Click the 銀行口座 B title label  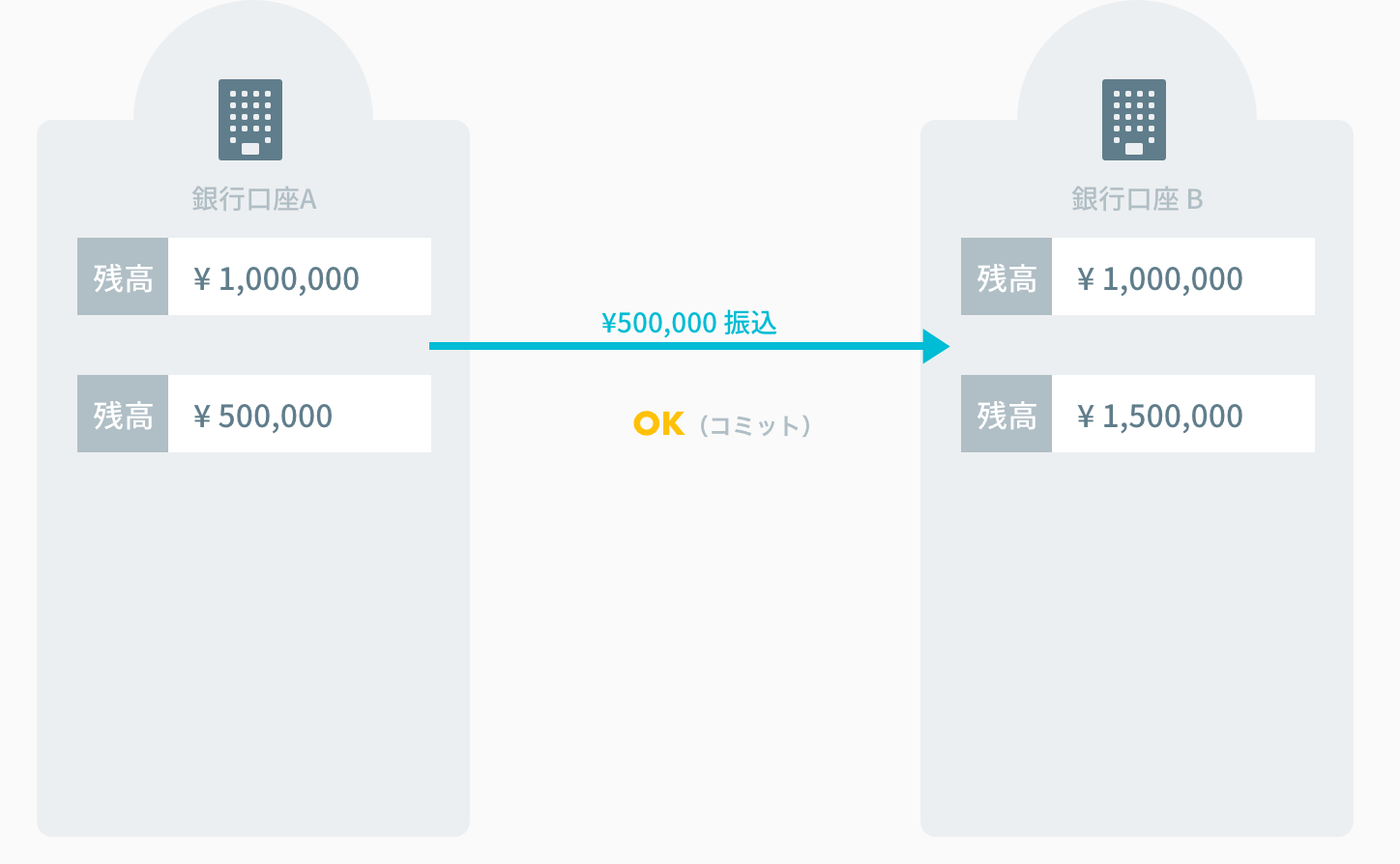click(1137, 199)
